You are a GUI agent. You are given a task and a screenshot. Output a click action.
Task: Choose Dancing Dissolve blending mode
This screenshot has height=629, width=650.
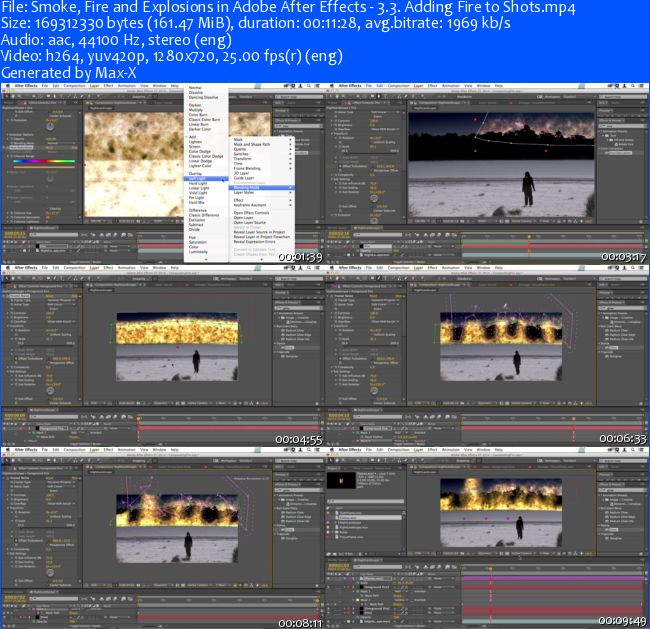coord(206,97)
